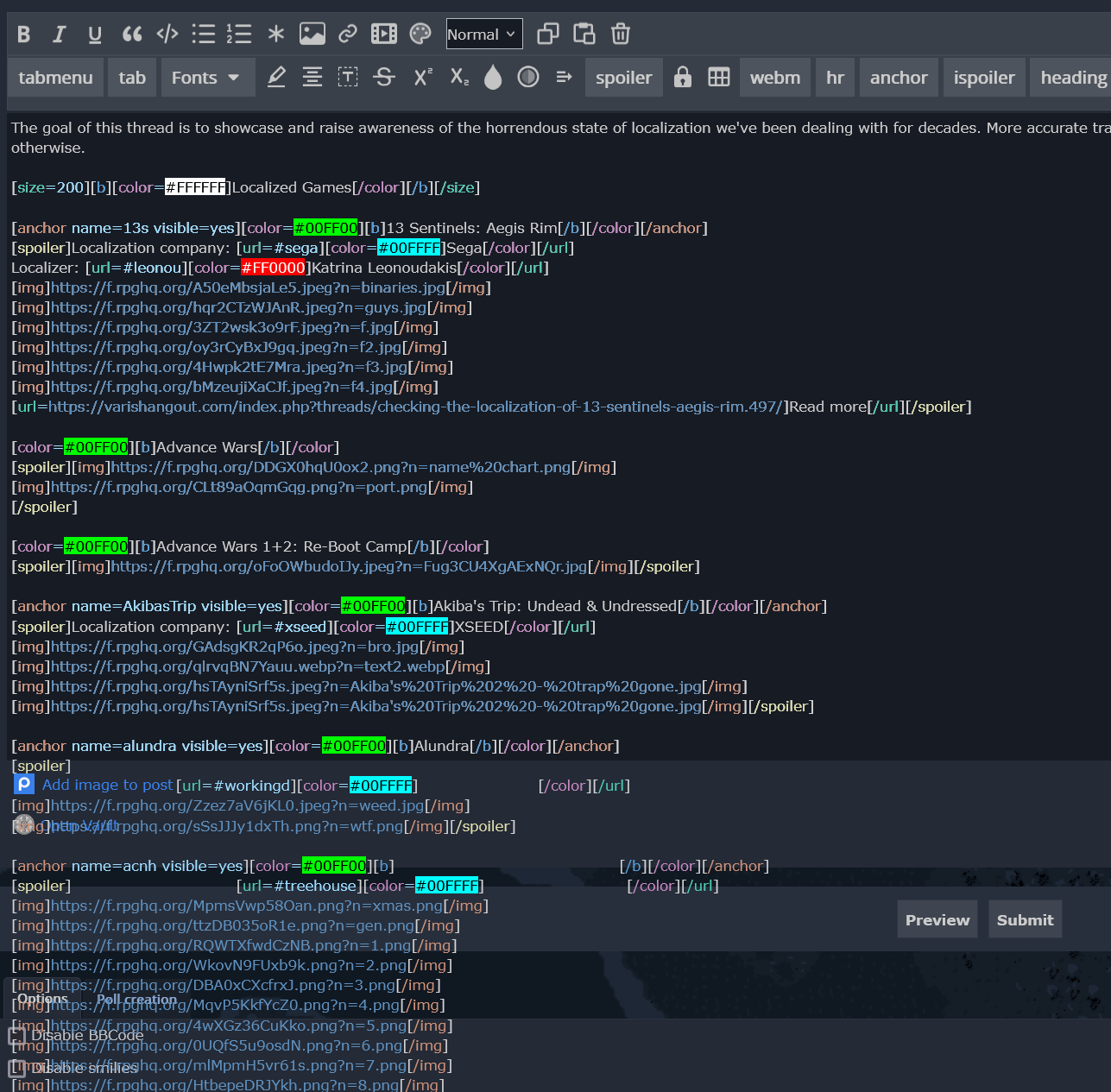Click the guys.jpg image URL line
1111x1092 pixels.
point(242,307)
